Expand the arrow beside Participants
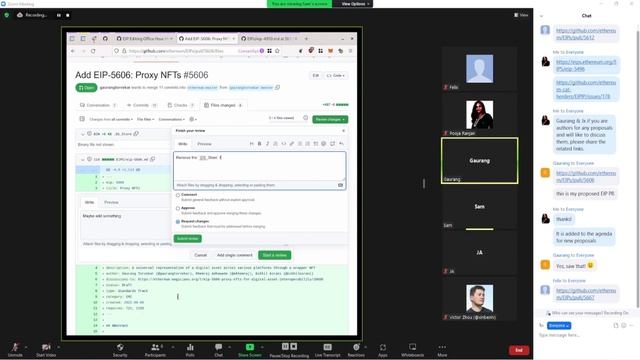Image resolution: width=640 pixels, height=360 pixels. pyautogui.click(x=173, y=347)
